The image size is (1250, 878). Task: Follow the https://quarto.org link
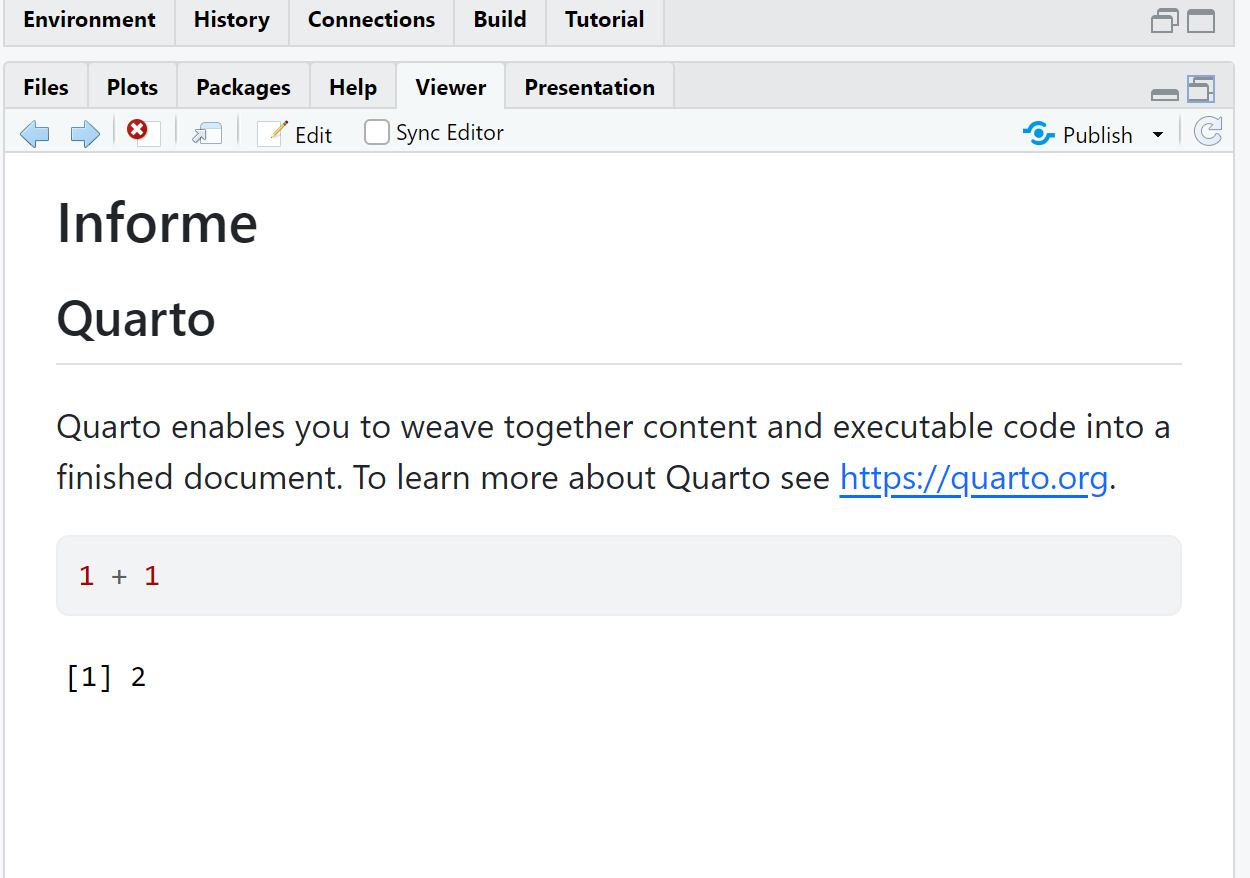pos(973,478)
